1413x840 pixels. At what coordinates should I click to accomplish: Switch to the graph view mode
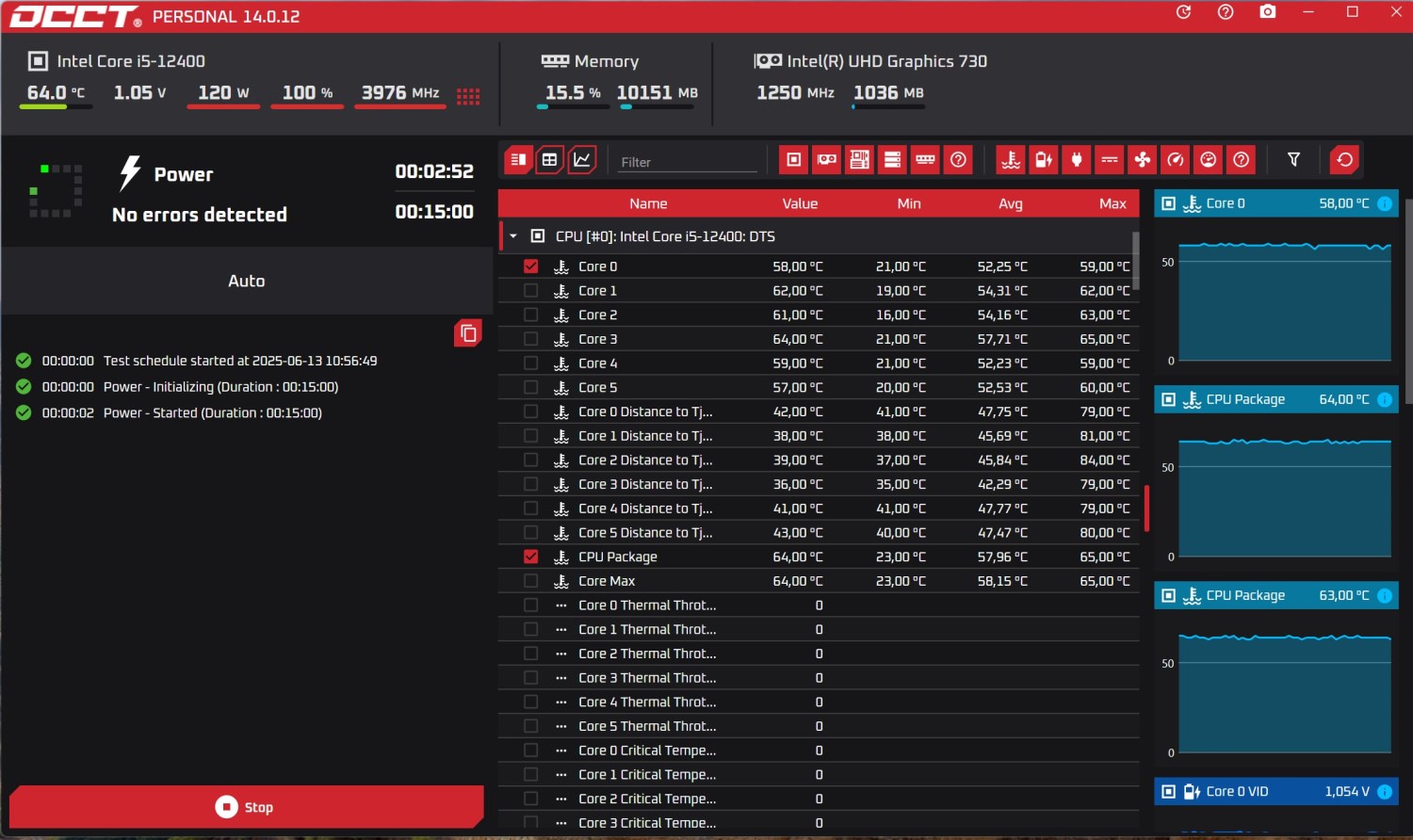point(582,160)
